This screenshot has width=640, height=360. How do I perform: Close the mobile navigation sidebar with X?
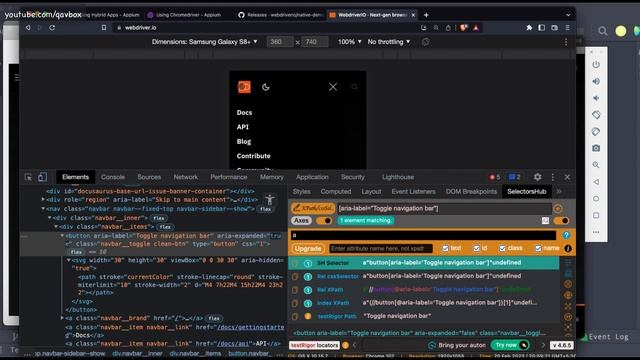coord(333,87)
